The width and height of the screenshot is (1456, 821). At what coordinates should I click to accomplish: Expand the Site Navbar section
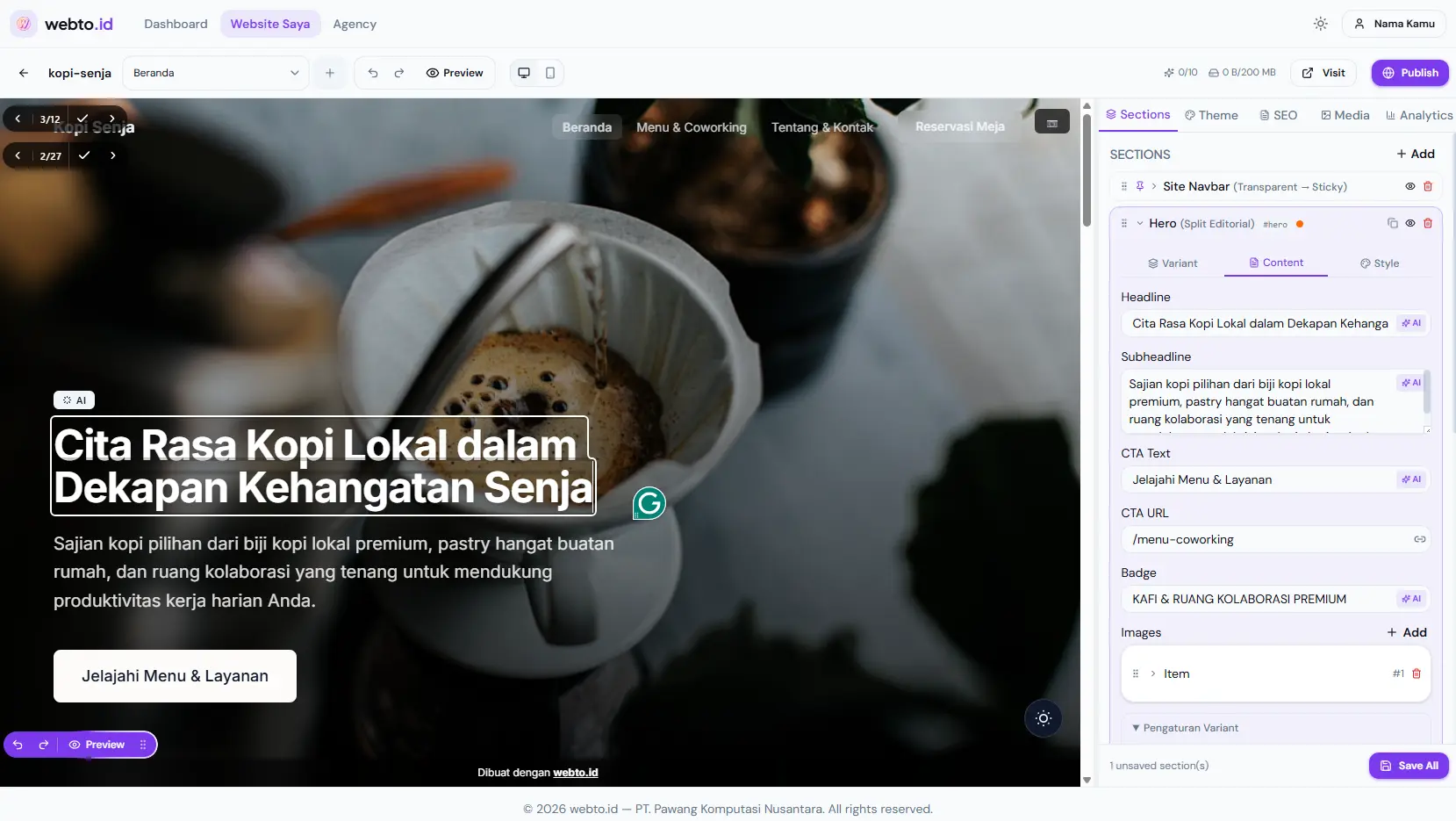pyautogui.click(x=1154, y=186)
